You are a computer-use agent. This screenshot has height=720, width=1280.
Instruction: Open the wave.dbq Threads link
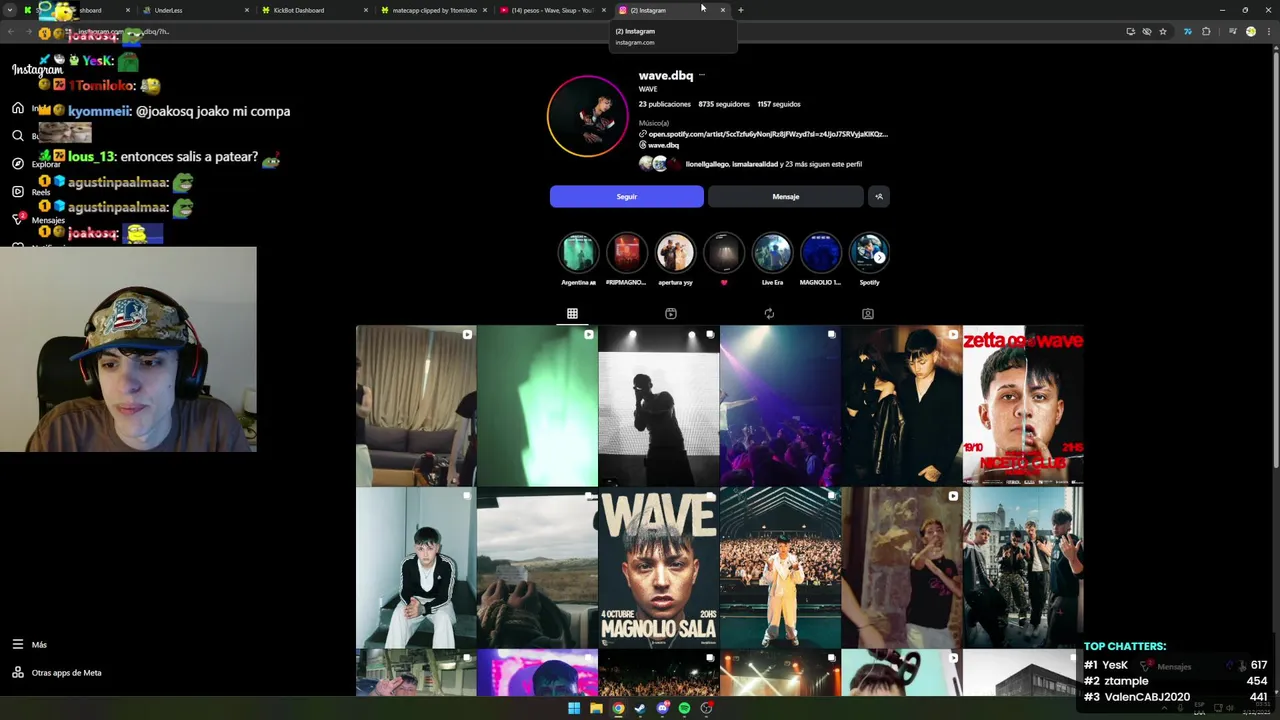click(663, 145)
